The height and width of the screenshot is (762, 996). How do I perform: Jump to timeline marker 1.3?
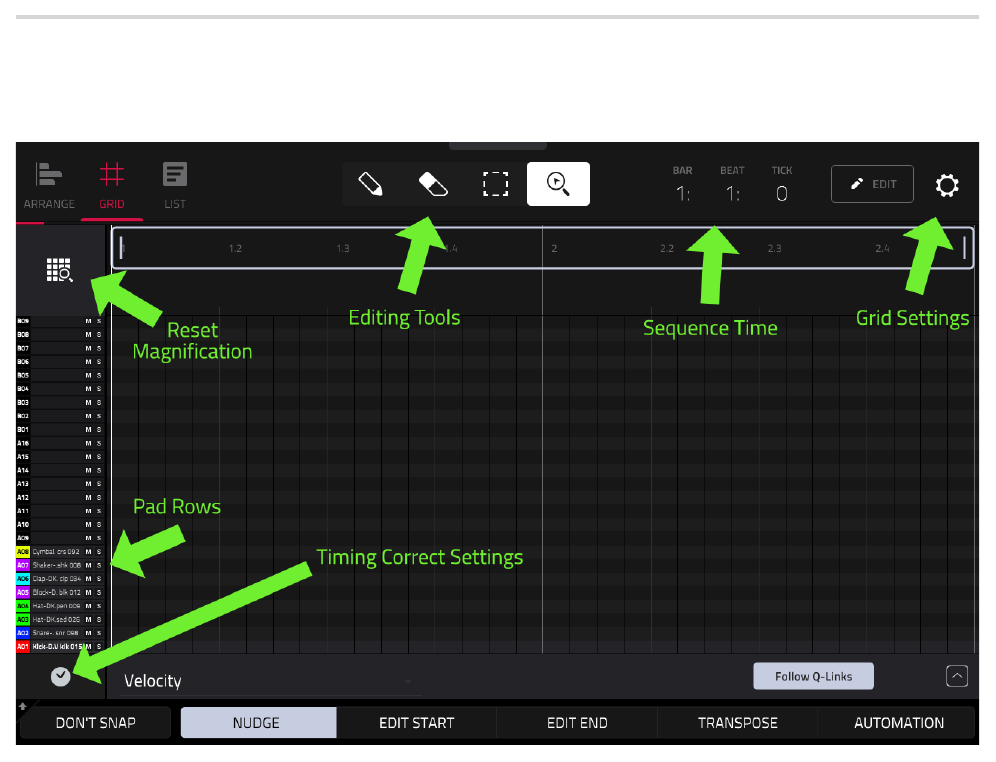click(x=343, y=248)
